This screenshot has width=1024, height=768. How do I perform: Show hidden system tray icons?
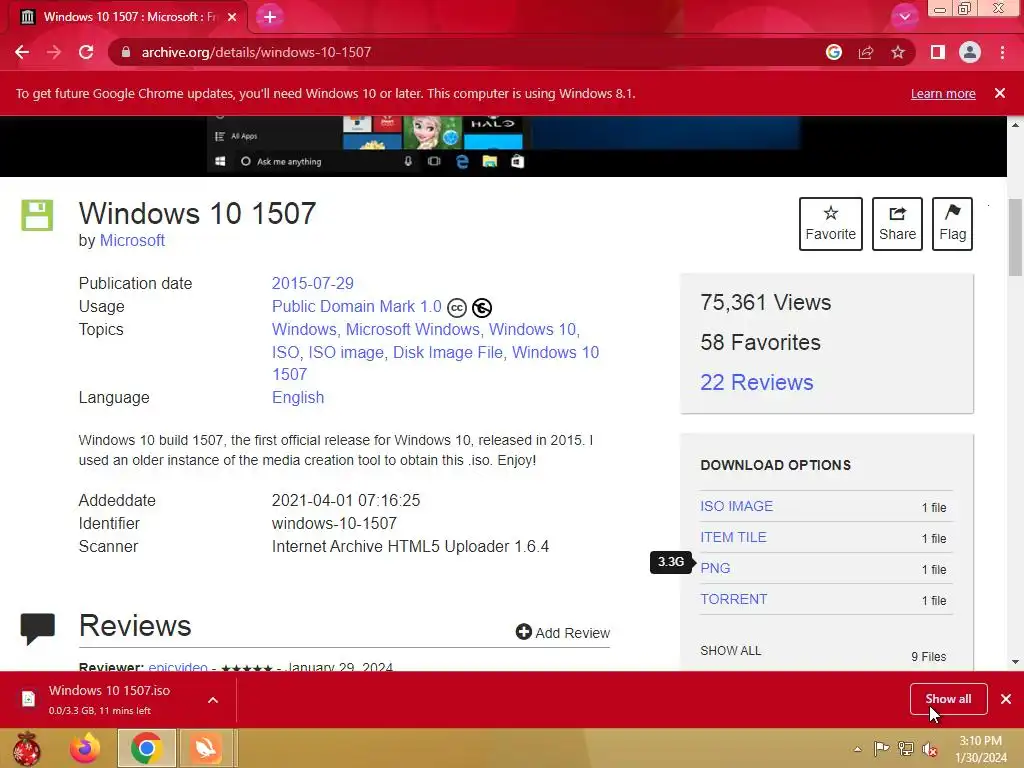pos(857,749)
